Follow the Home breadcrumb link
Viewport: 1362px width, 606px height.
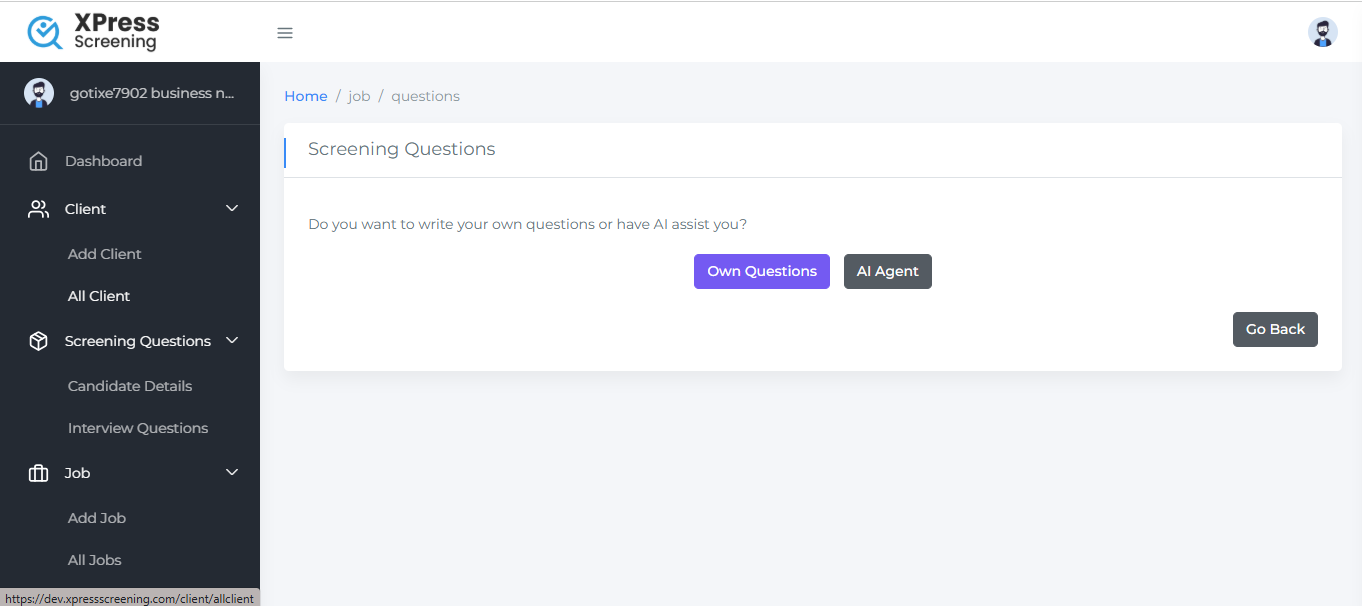tap(305, 96)
